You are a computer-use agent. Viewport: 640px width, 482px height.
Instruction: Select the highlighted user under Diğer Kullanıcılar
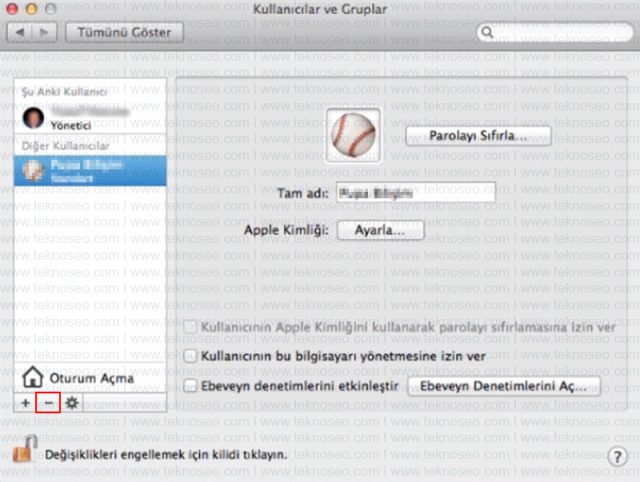click(90, 171)
